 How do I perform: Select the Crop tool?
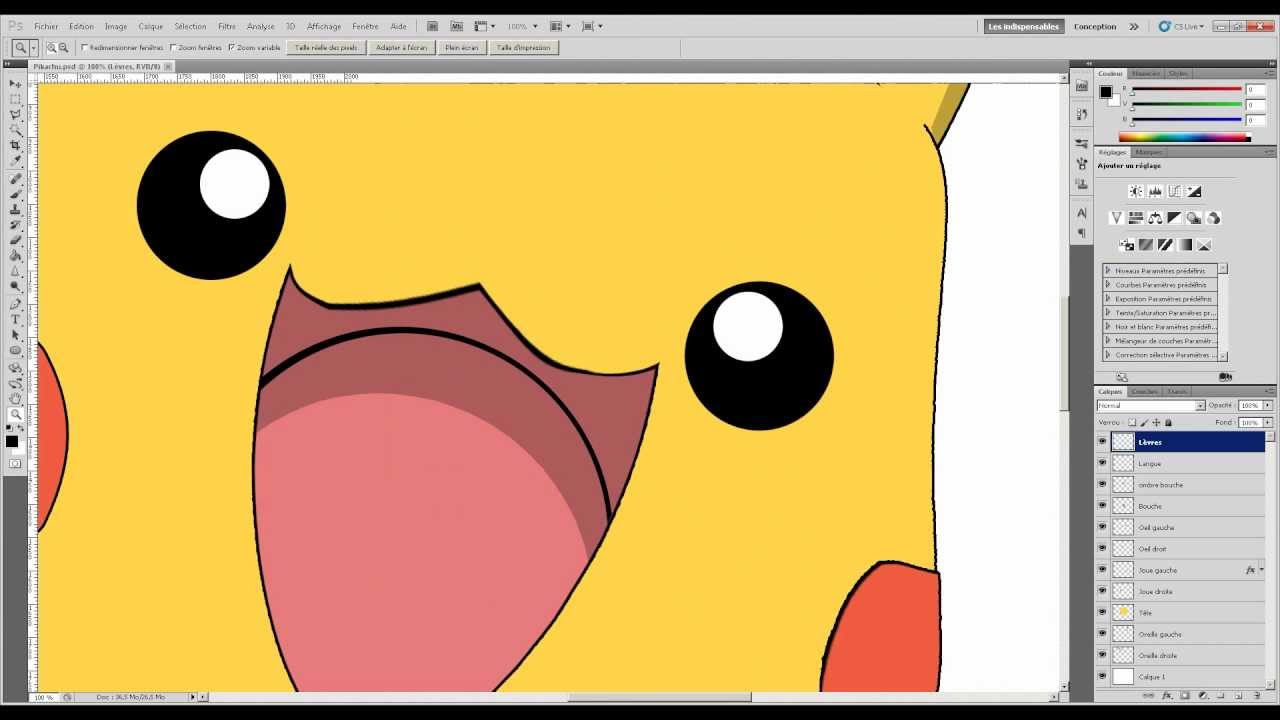(x=15, y=146)
